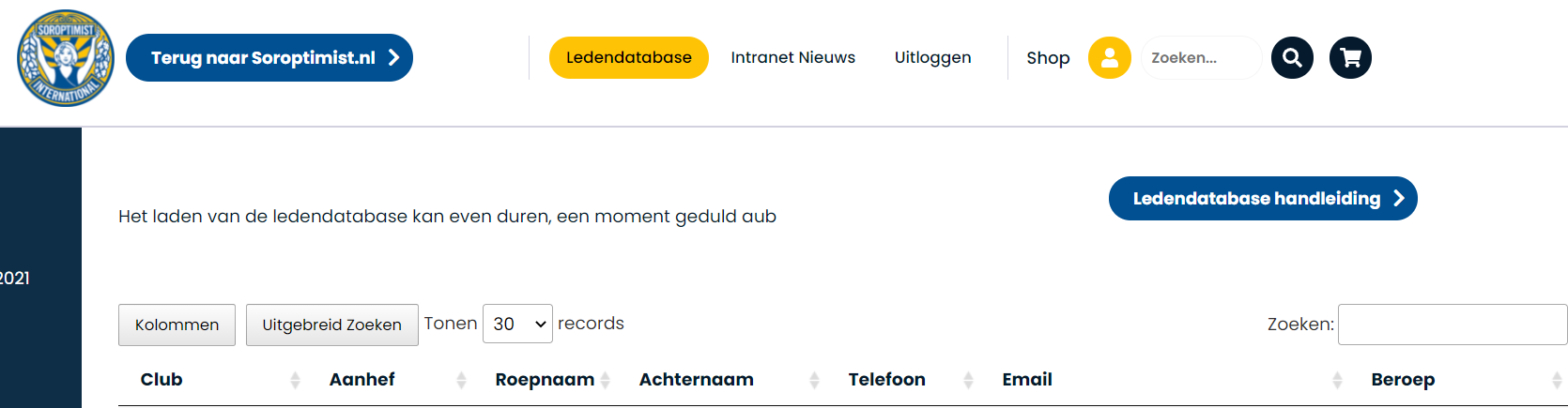Focus the table Zoeken filter field
This screenshot has width=1568, height=408.
pyautogui.click(x=1452, y=325)
